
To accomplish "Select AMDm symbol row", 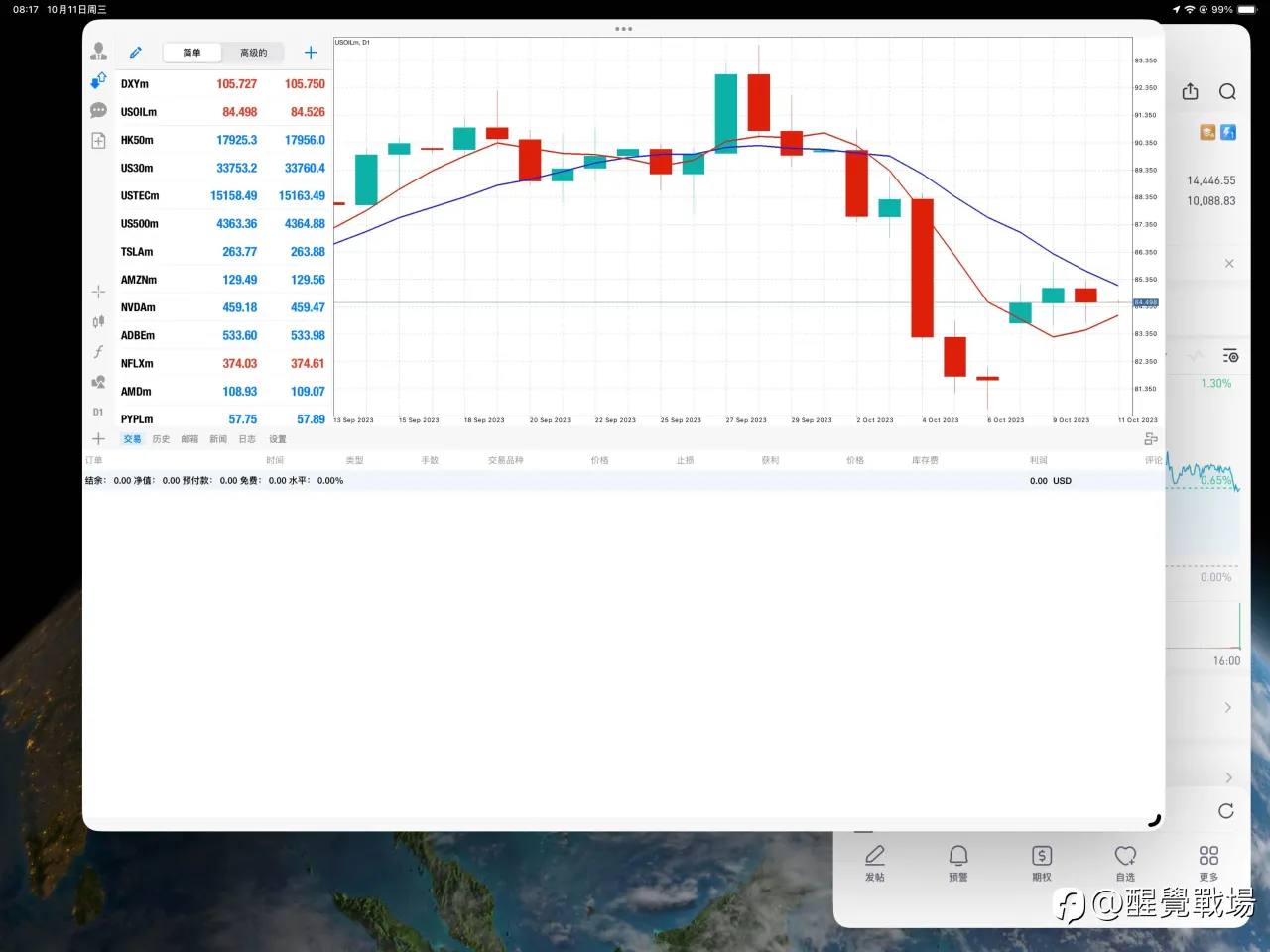I will [x=223, y=392].
